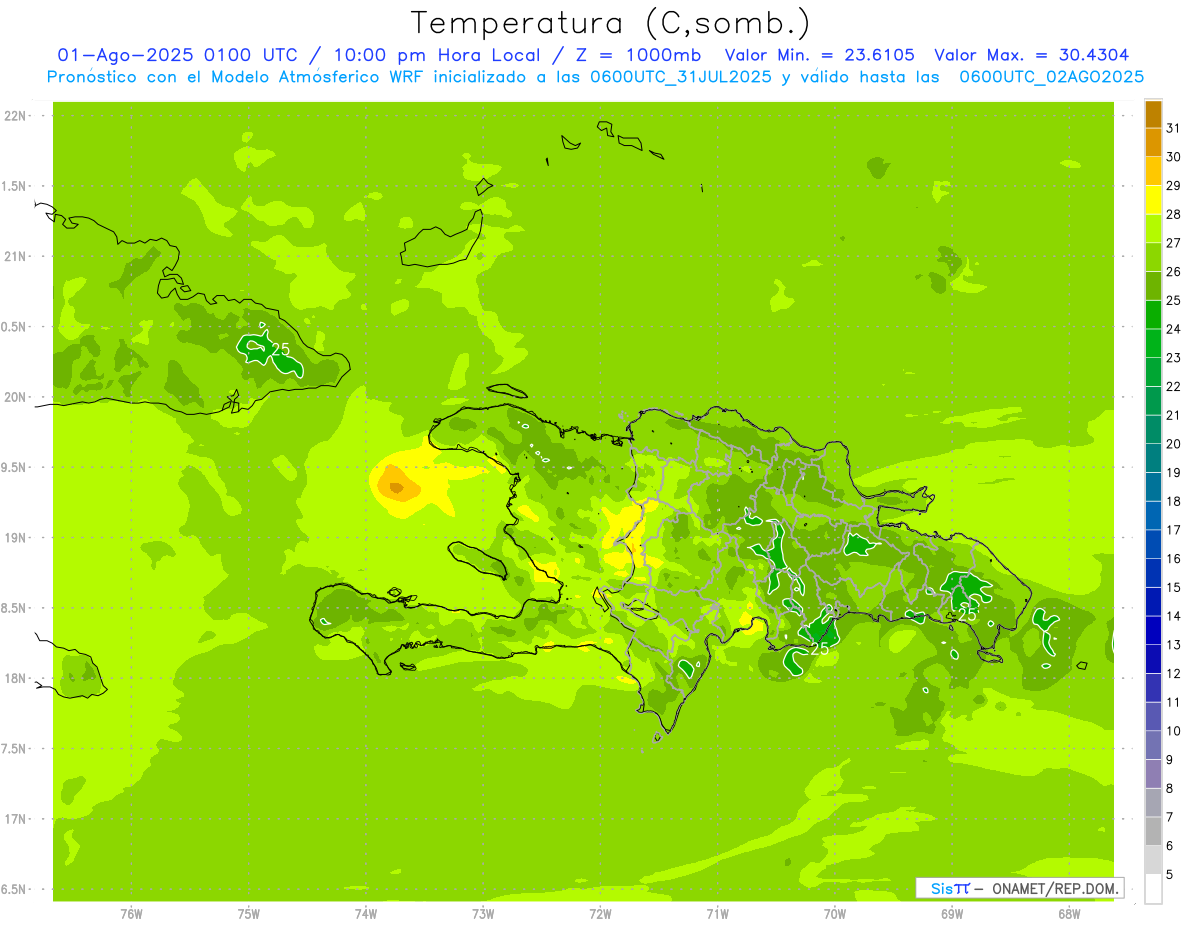This screenshot has height=927, width=1200.
Task: Click the "20N" latitude label
Action: [x=15, y=397]
